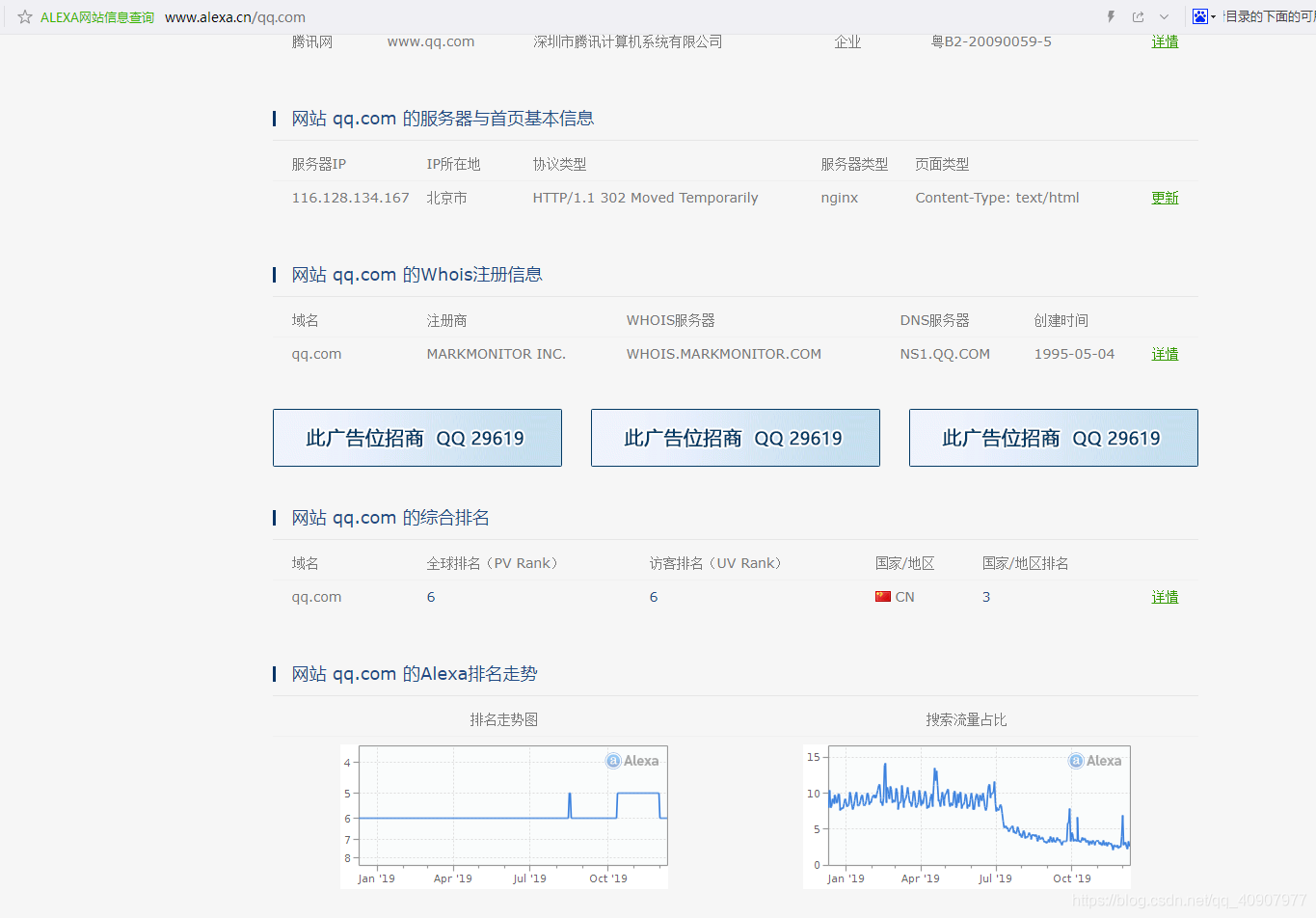Click 访客排名（UV Rank）column header
Screen dimensions: 1316x918
pos(716,563)
